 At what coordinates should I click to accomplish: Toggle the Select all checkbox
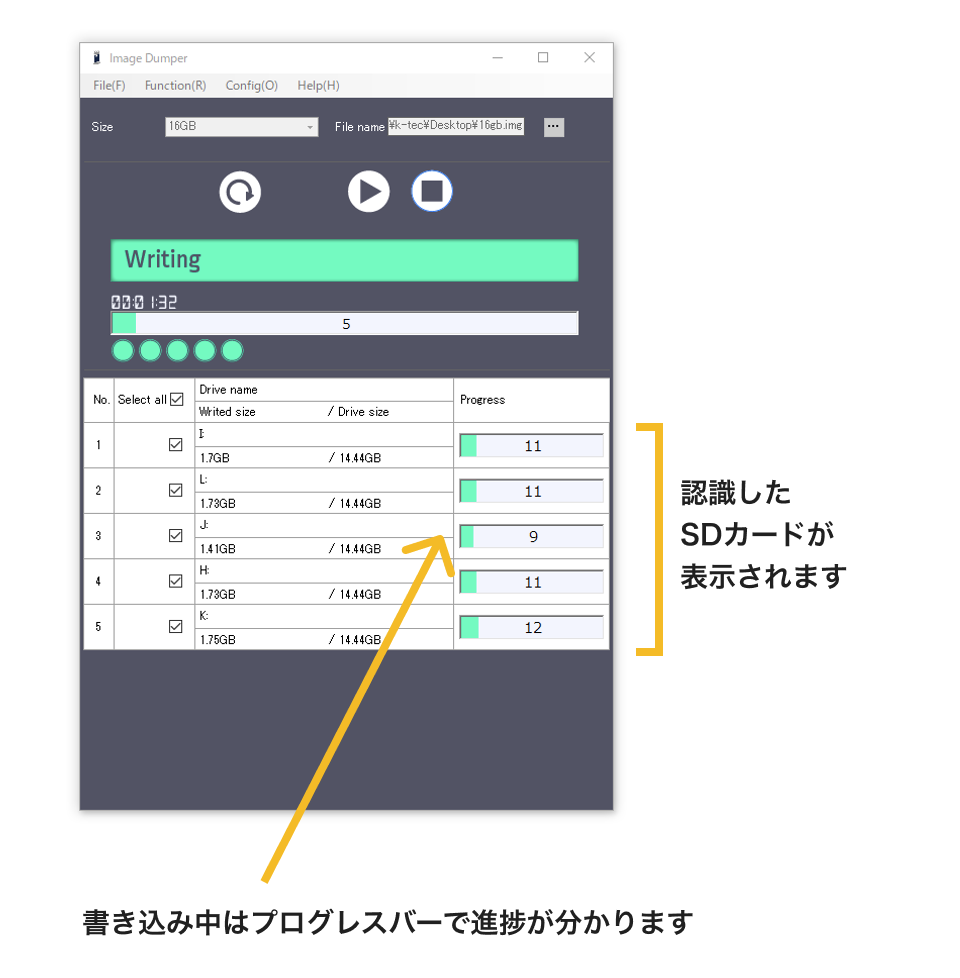coord(177,399)
